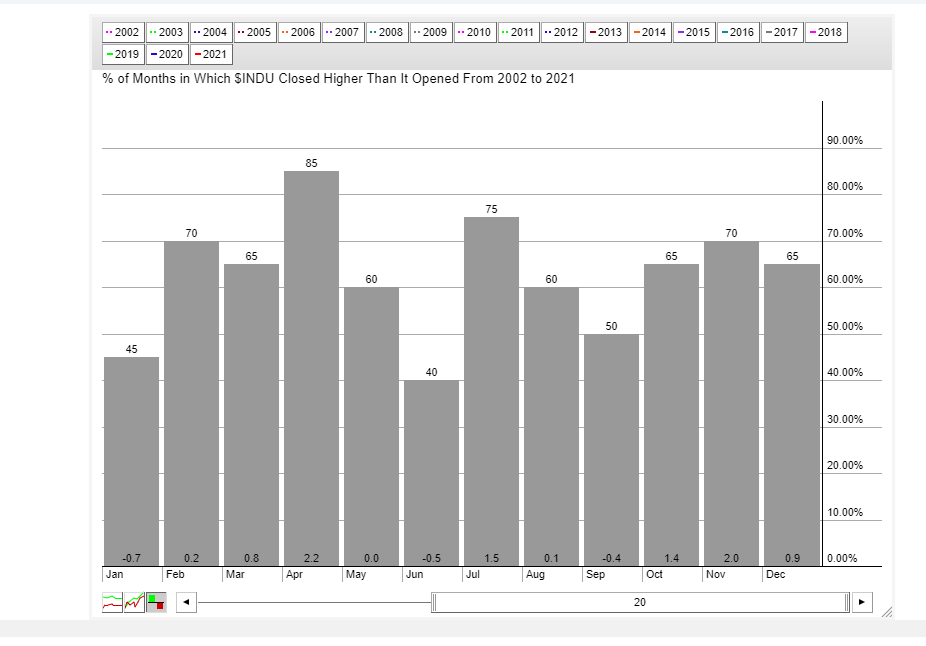Click the left arrow of the year slider
926x646 pixels.
186,603
